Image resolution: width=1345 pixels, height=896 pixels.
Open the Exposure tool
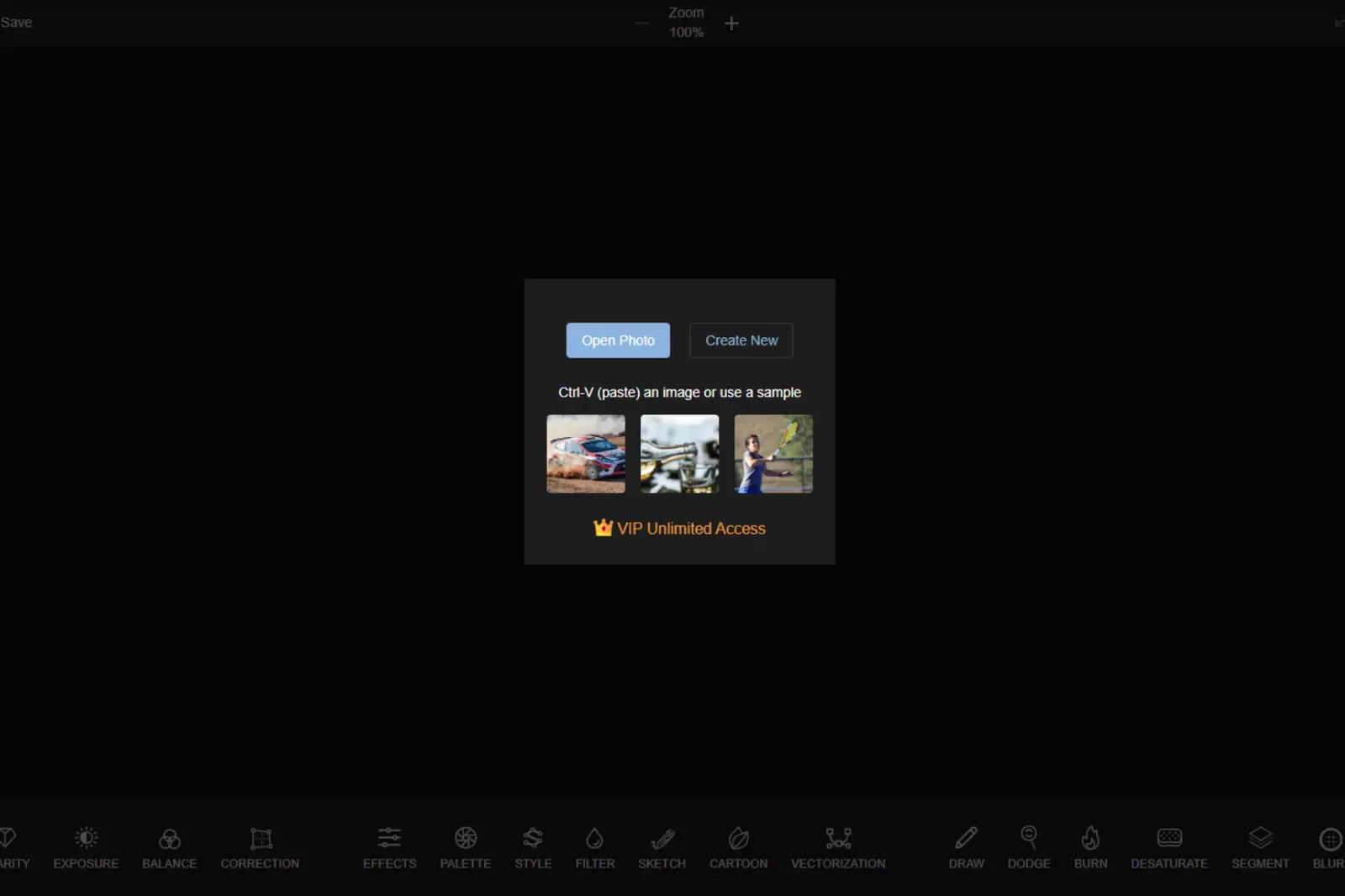click(86, 847)
